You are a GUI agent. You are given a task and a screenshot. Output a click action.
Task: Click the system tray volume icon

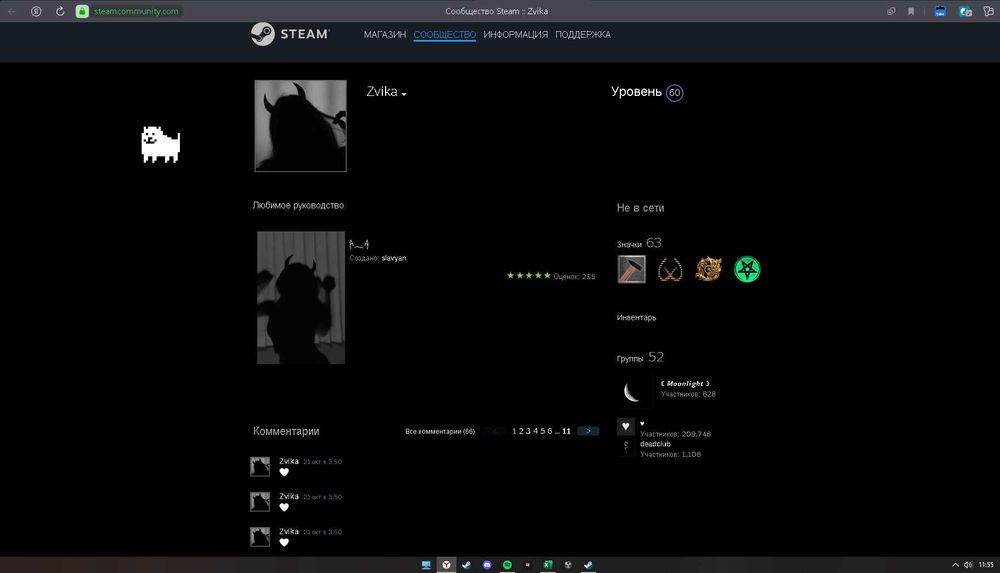[968, 565]
